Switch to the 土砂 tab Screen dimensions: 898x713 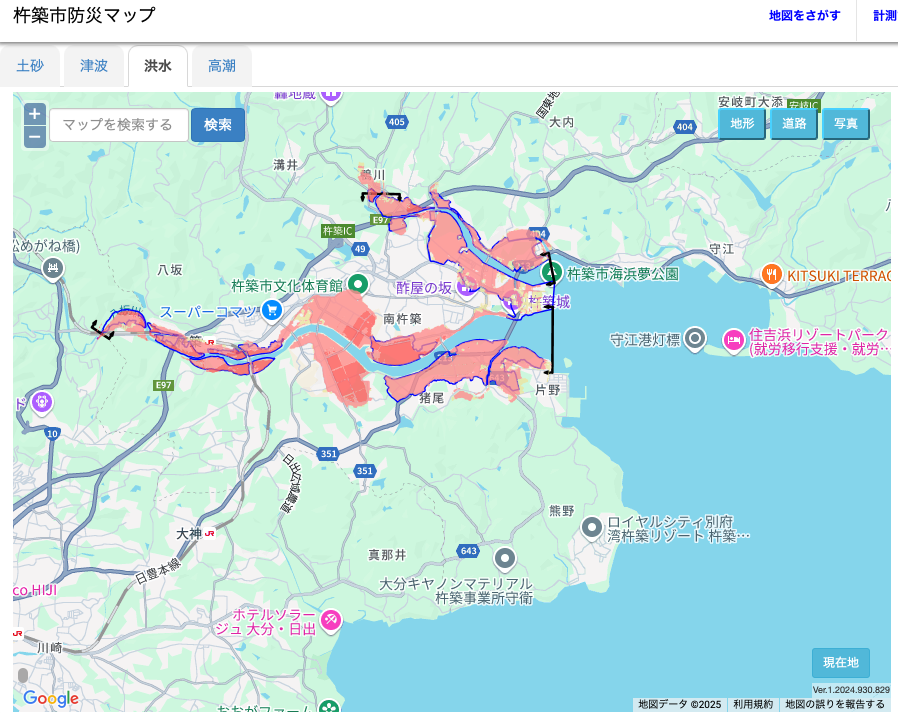point(30,66)
